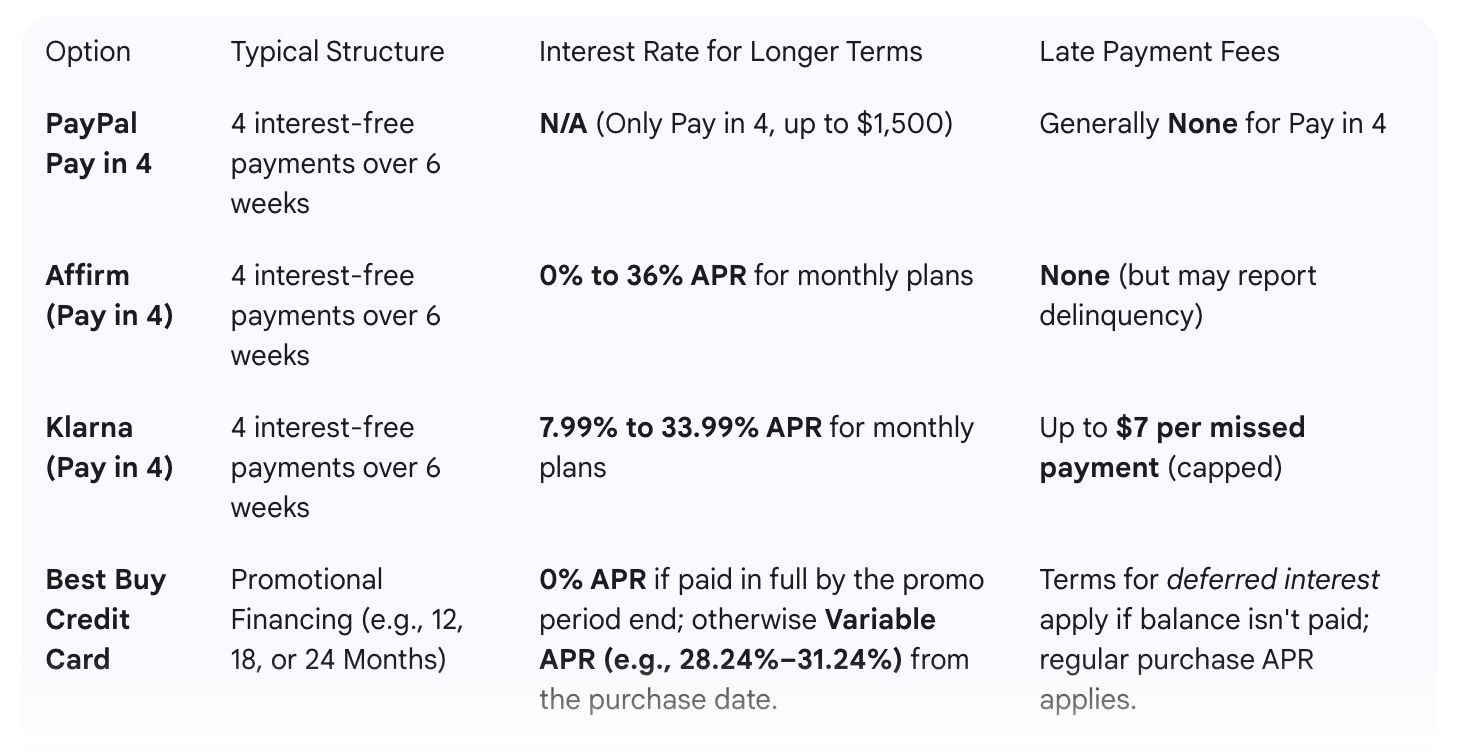Click the "Option" column header
The image size is (1460, 752).
[x=88, y=52]
